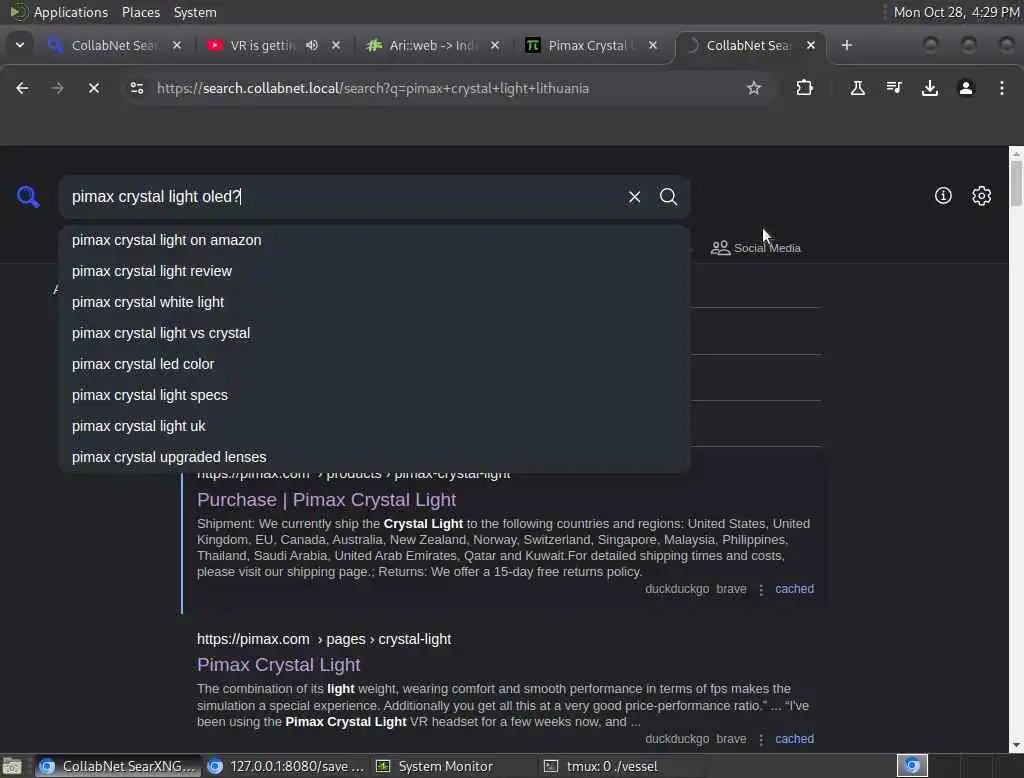Open cached copy of Pimax Crystal Light result
This screenshot has height=778, width=1024.
click(794, 739)
